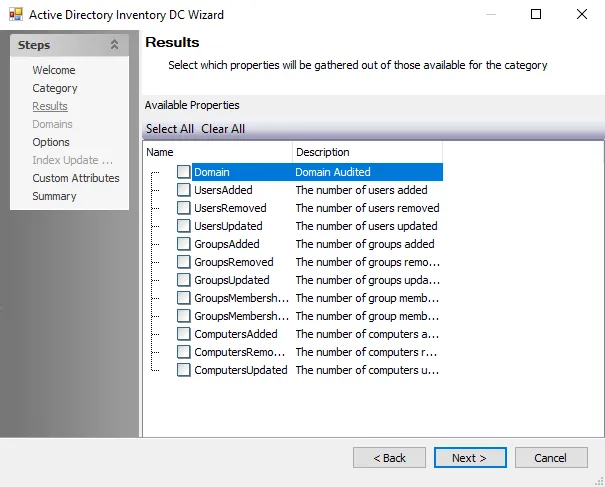Click 'The number of users removed' text
605x487 pixels.
pos(368,208)
